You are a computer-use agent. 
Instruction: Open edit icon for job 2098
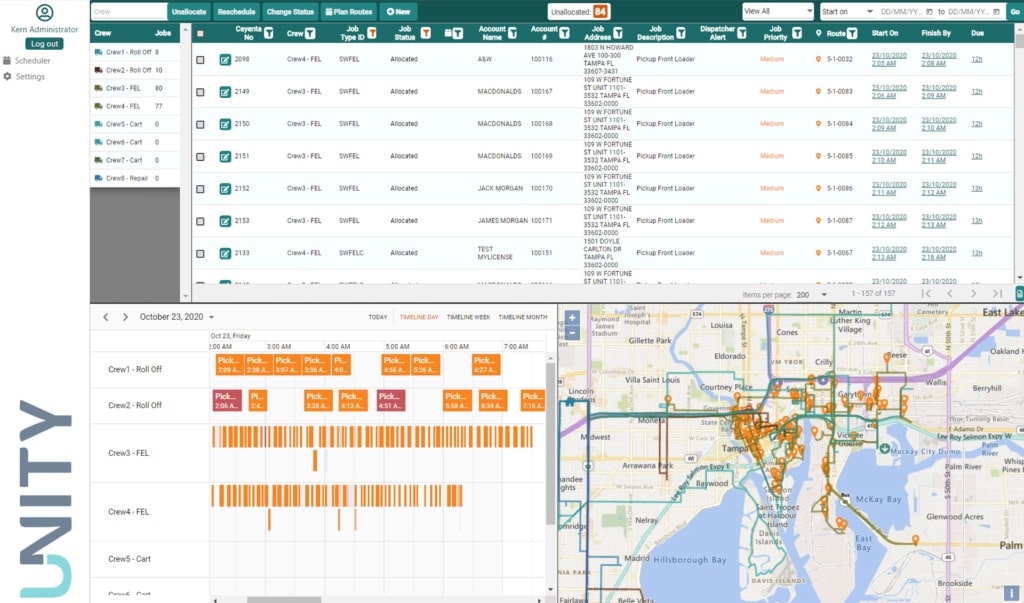(225, 60)
